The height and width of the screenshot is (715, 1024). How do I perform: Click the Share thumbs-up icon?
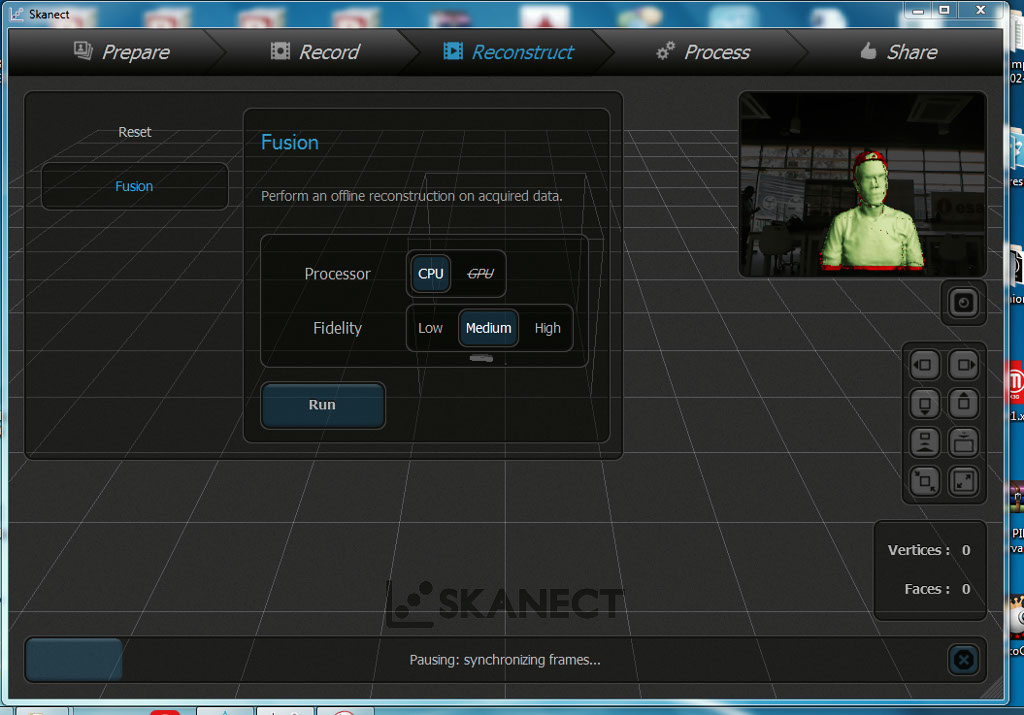coord(868,50)
